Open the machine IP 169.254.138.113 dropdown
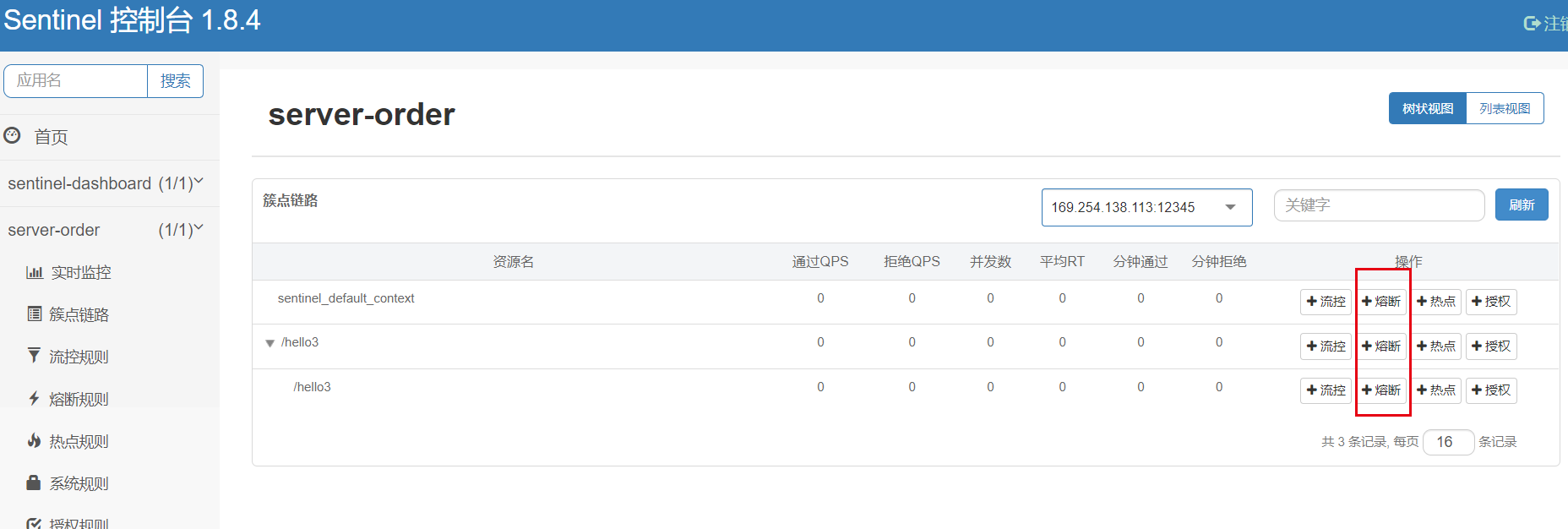 [x=1146, y=207]
